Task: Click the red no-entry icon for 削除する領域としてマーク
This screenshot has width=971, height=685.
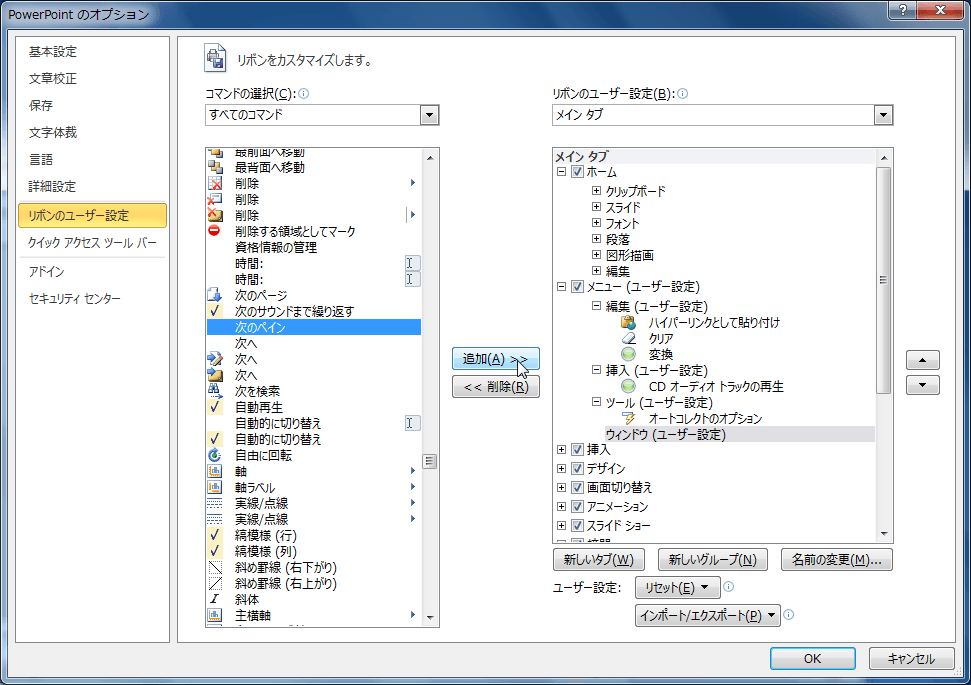Action: click(x=214, y=231)
